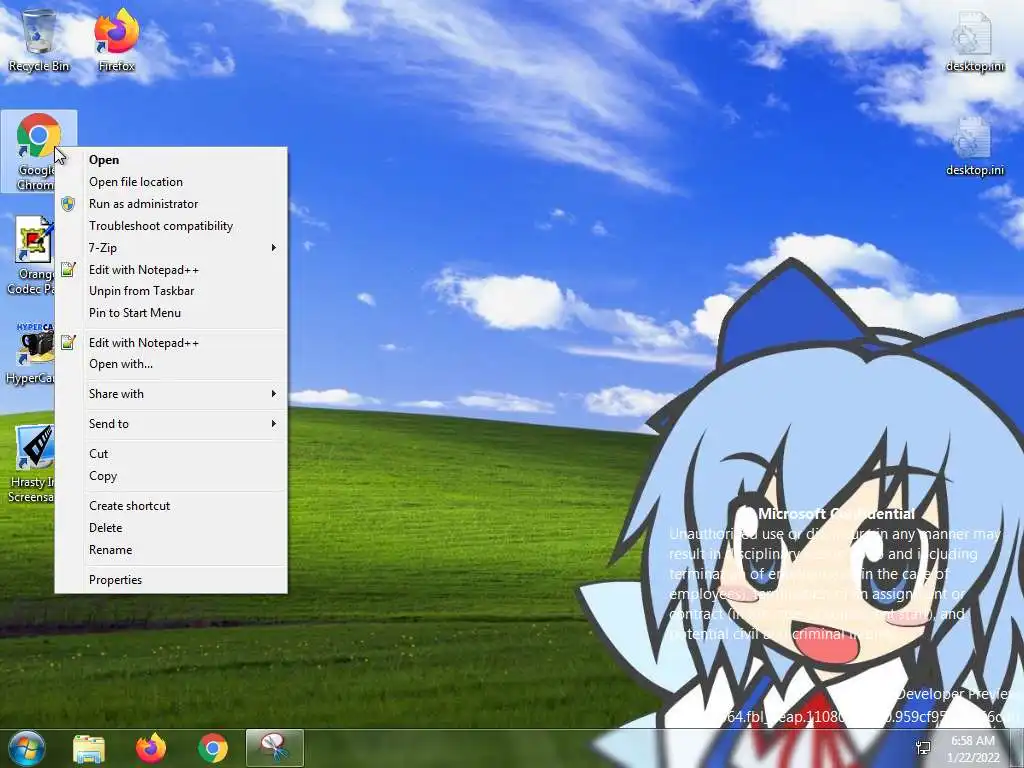The height and width of the screenshot is (768, 1024).
Task: Select Troubleshoot compatibility
Action: click(x=171, y=226)
